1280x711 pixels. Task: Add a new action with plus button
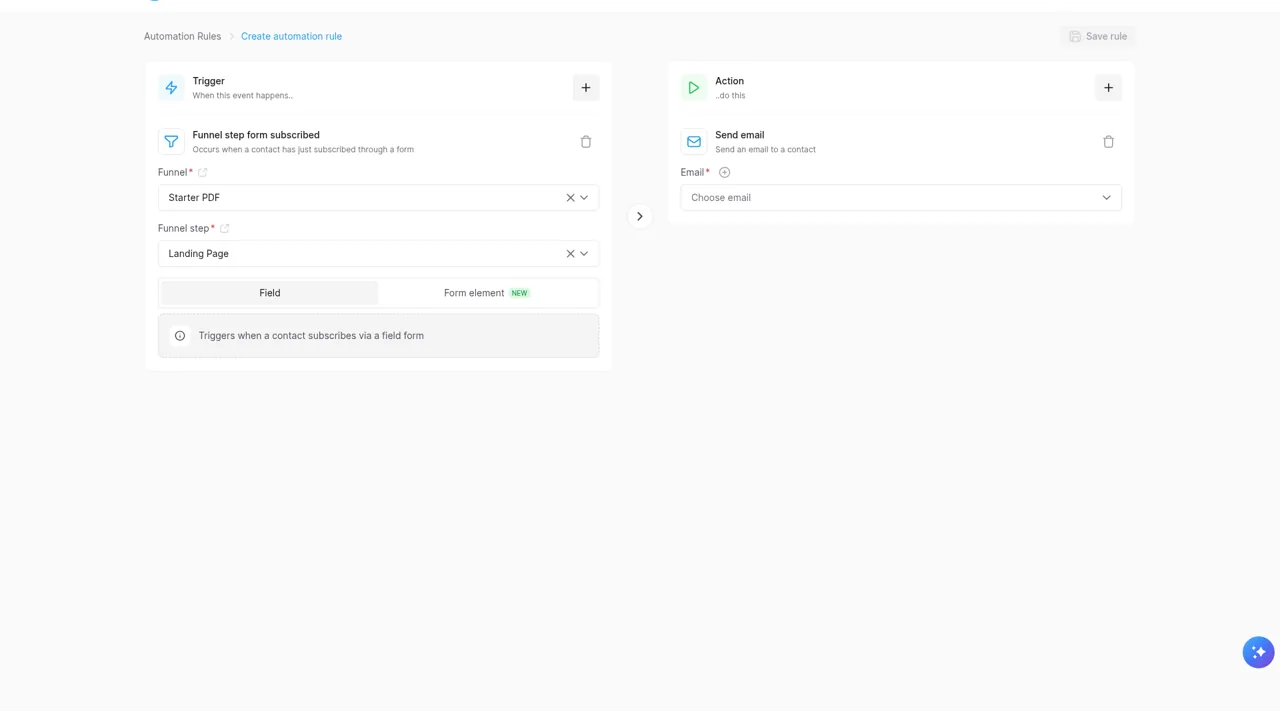point(1108,88)
